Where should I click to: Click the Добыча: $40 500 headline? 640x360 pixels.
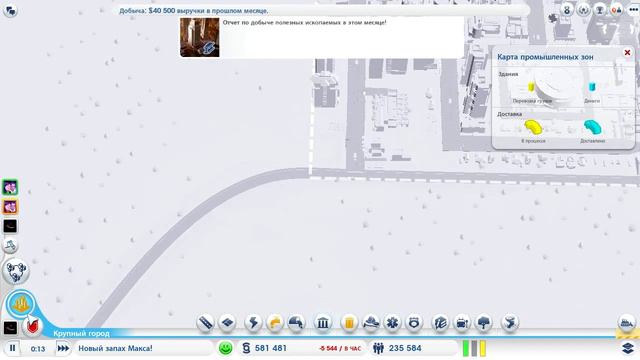194,11
